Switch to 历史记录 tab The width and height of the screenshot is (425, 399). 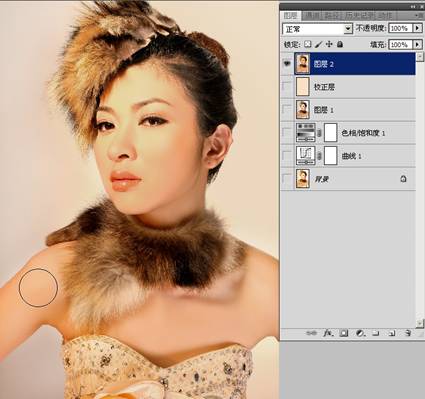click(359, 16)
